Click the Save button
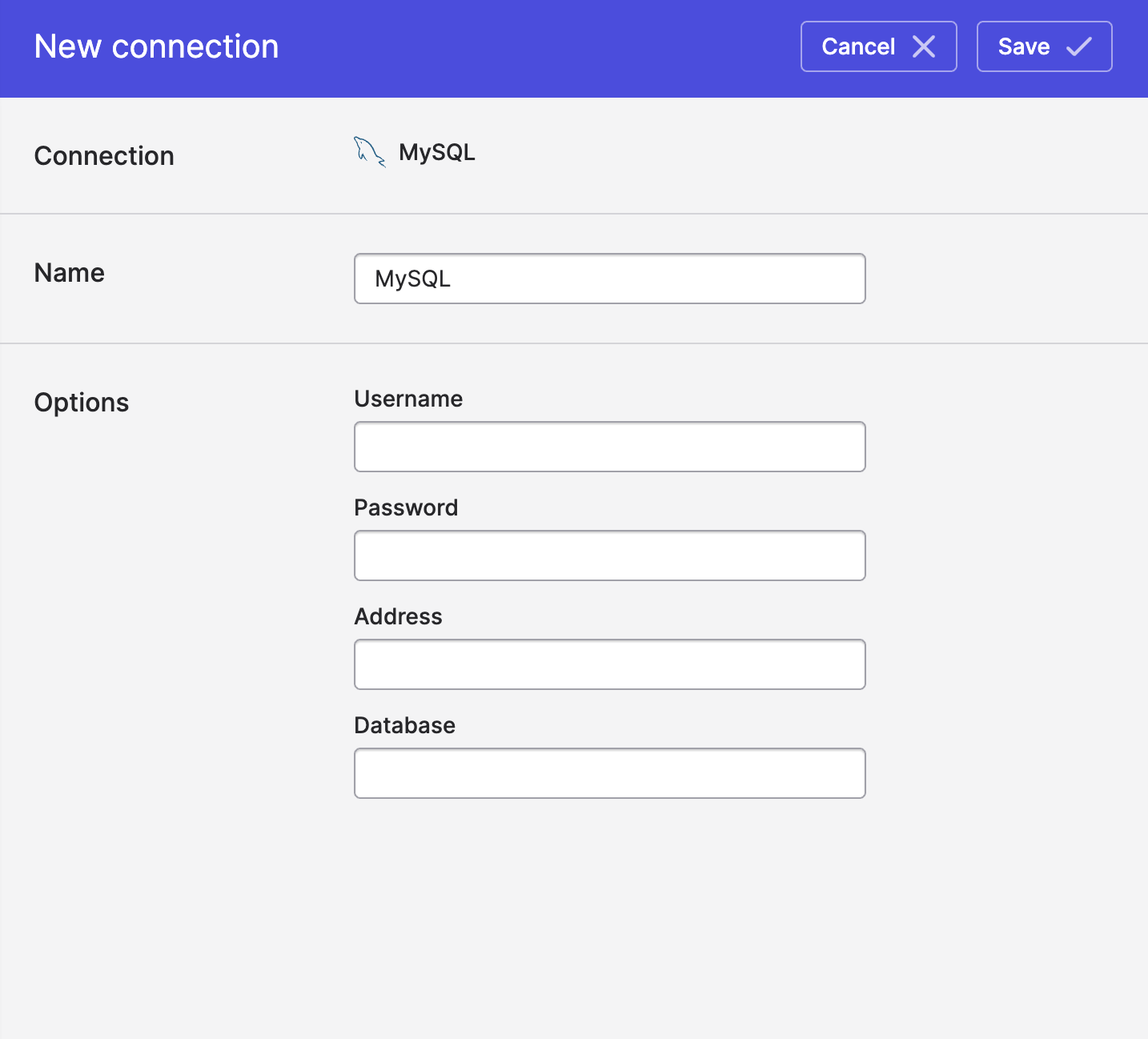 click(1044, 46)
